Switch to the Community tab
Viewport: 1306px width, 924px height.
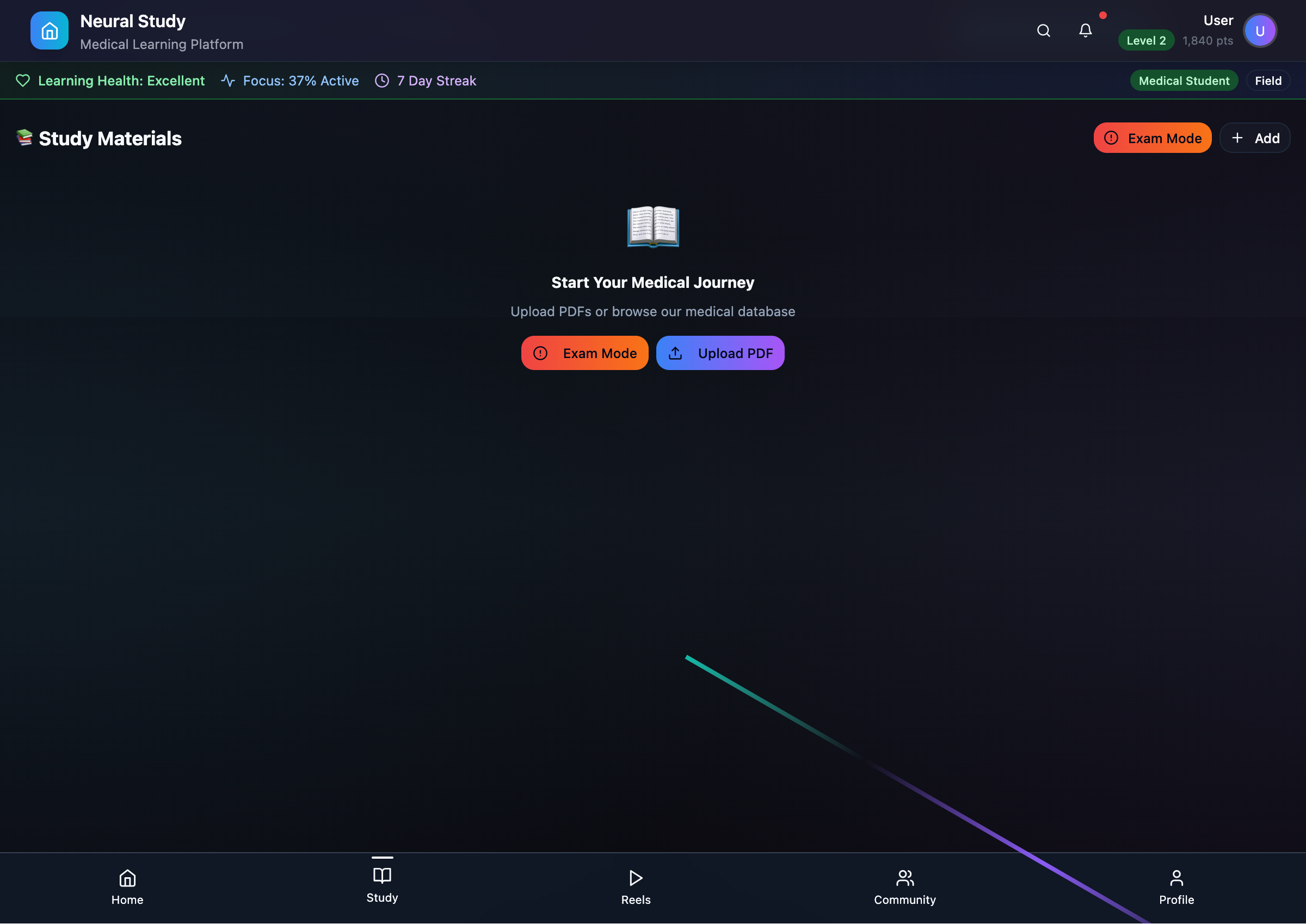click(x=904, y=887)
